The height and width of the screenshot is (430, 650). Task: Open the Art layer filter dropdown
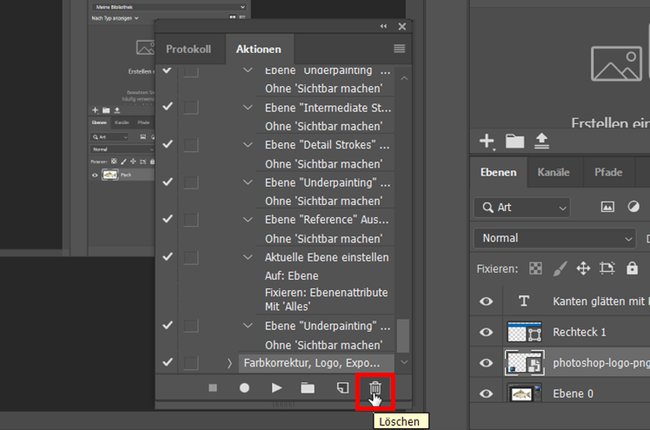(x=521, y=207)
